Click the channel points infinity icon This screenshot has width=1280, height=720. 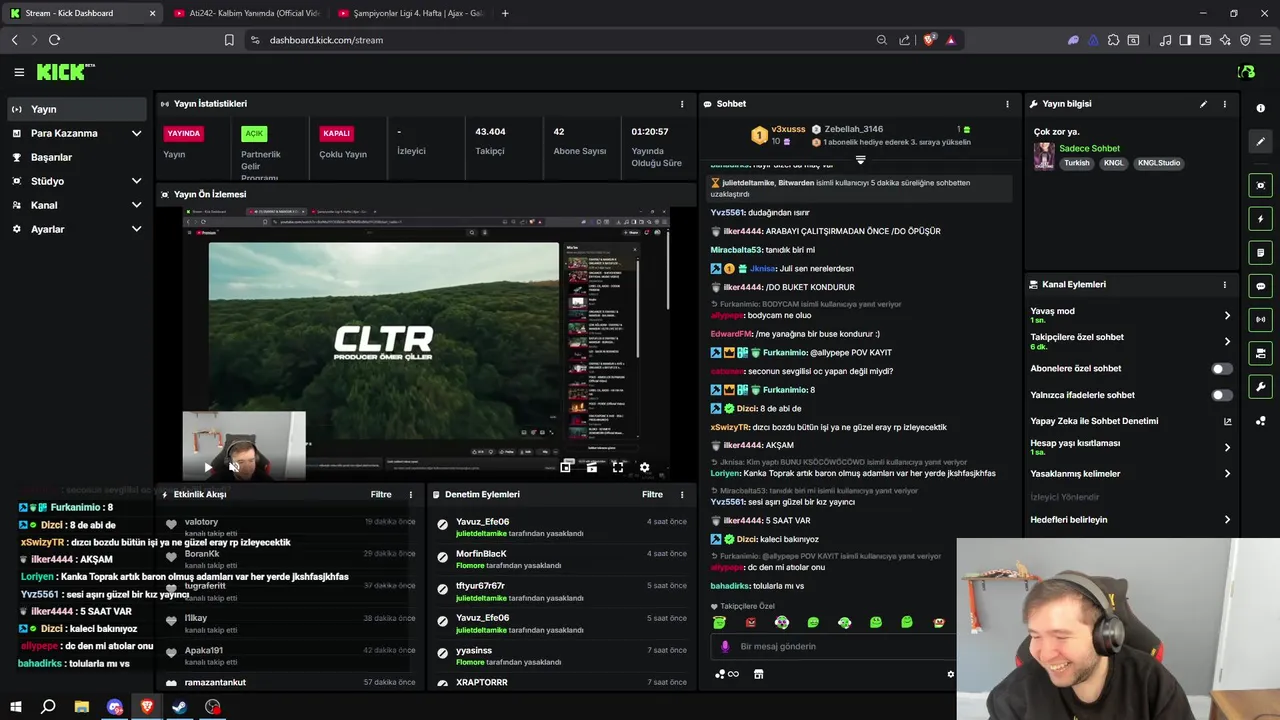(x=727, y=674)
